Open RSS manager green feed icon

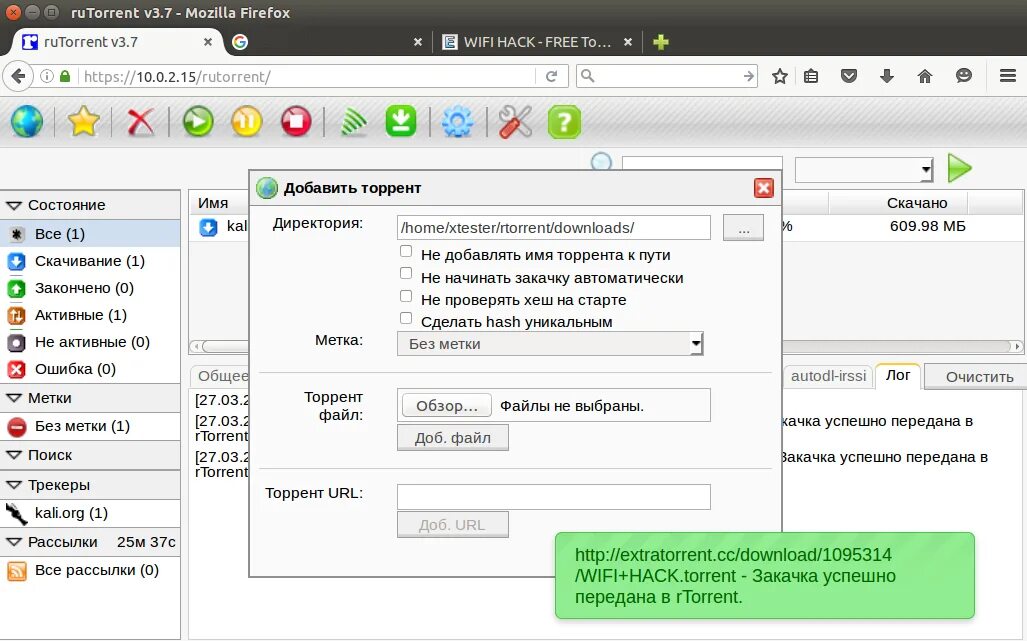click(354, 122)
